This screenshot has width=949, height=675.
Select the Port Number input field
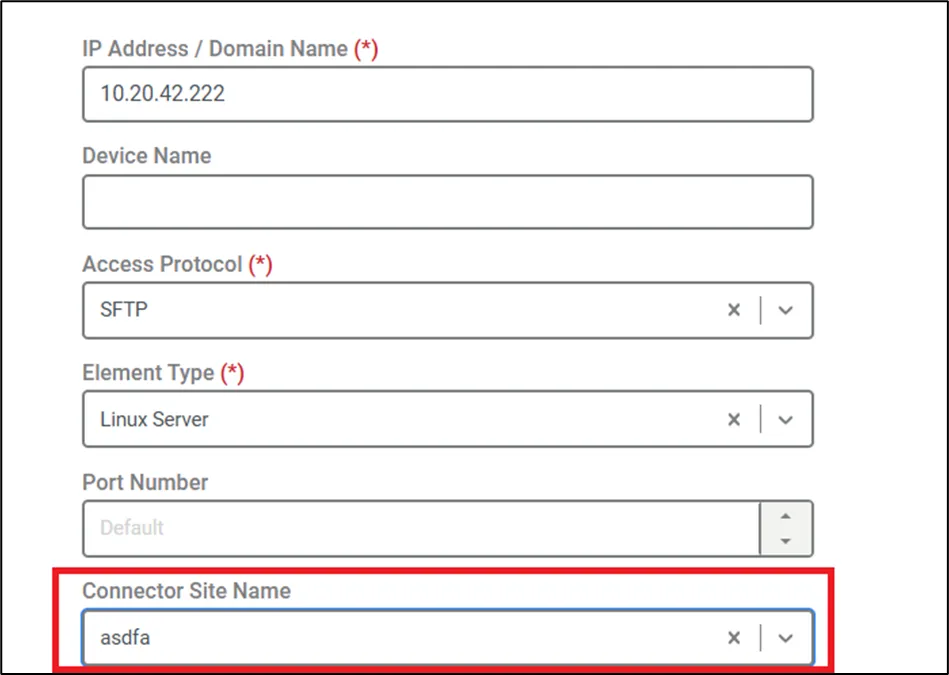point(421,528)
